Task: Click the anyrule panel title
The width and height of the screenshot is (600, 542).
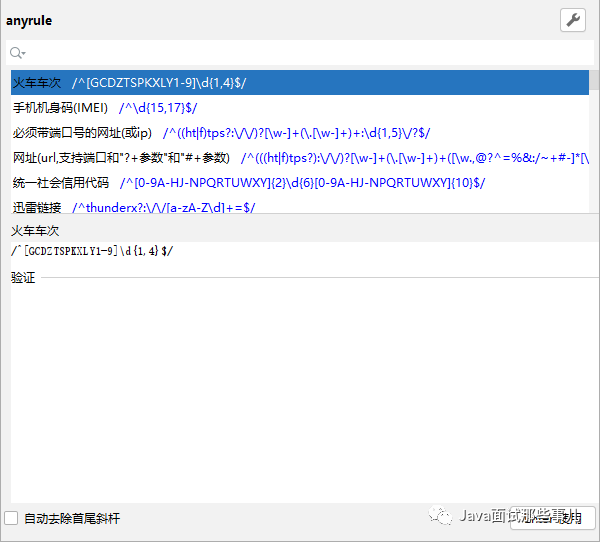Action: (29, 20)
